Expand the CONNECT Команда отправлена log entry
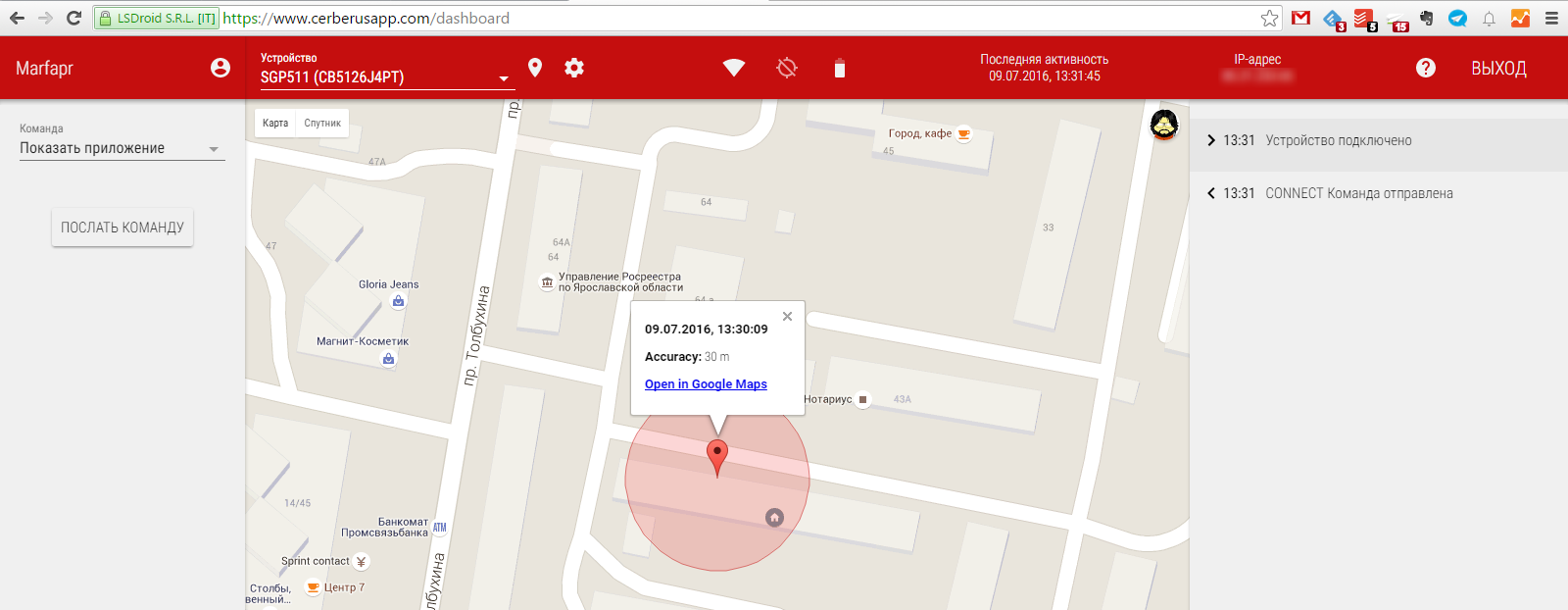Screen dimensions: 1568x610 pos(1379,193)
